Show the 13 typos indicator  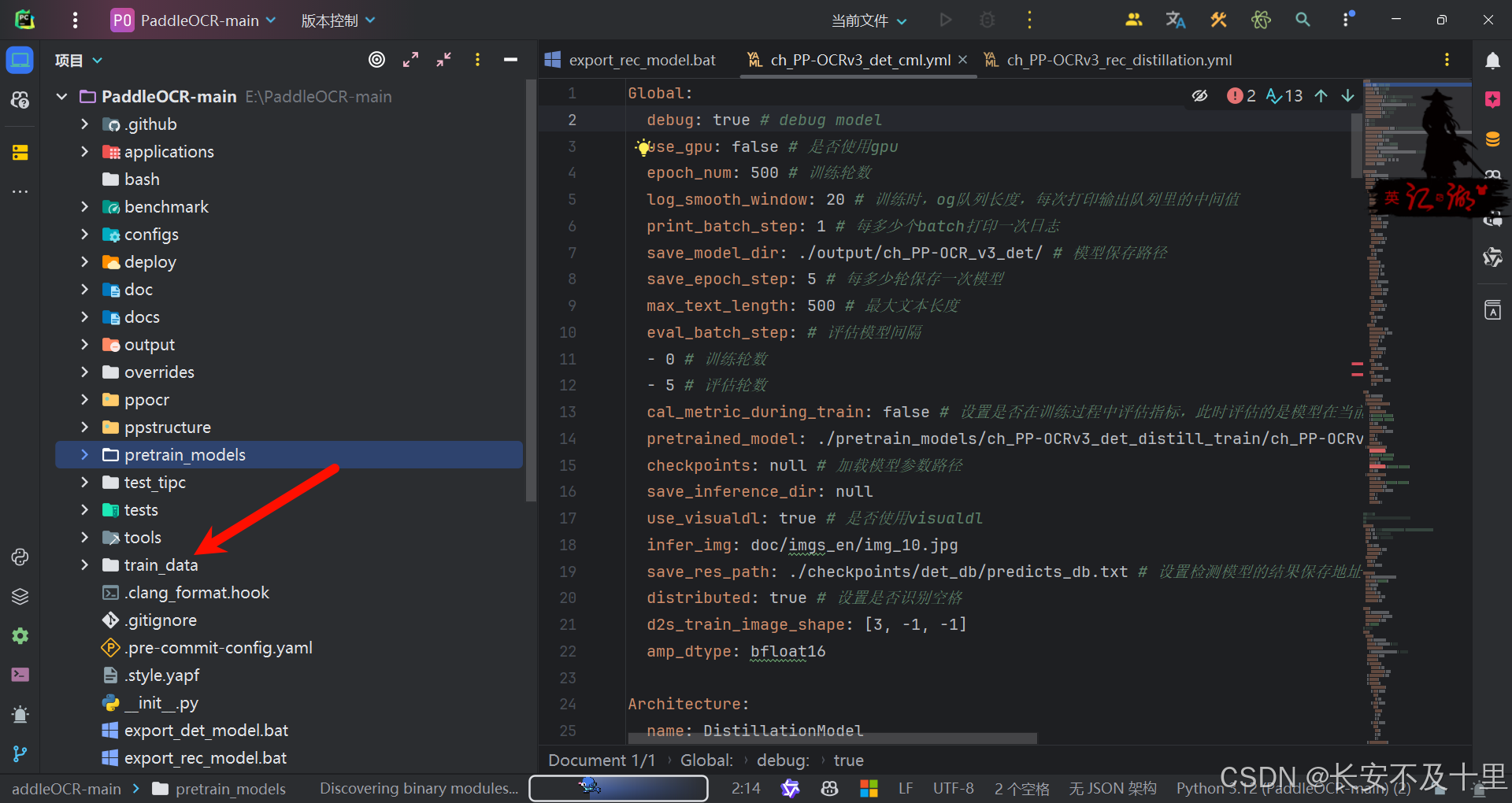coord(1284,96)
